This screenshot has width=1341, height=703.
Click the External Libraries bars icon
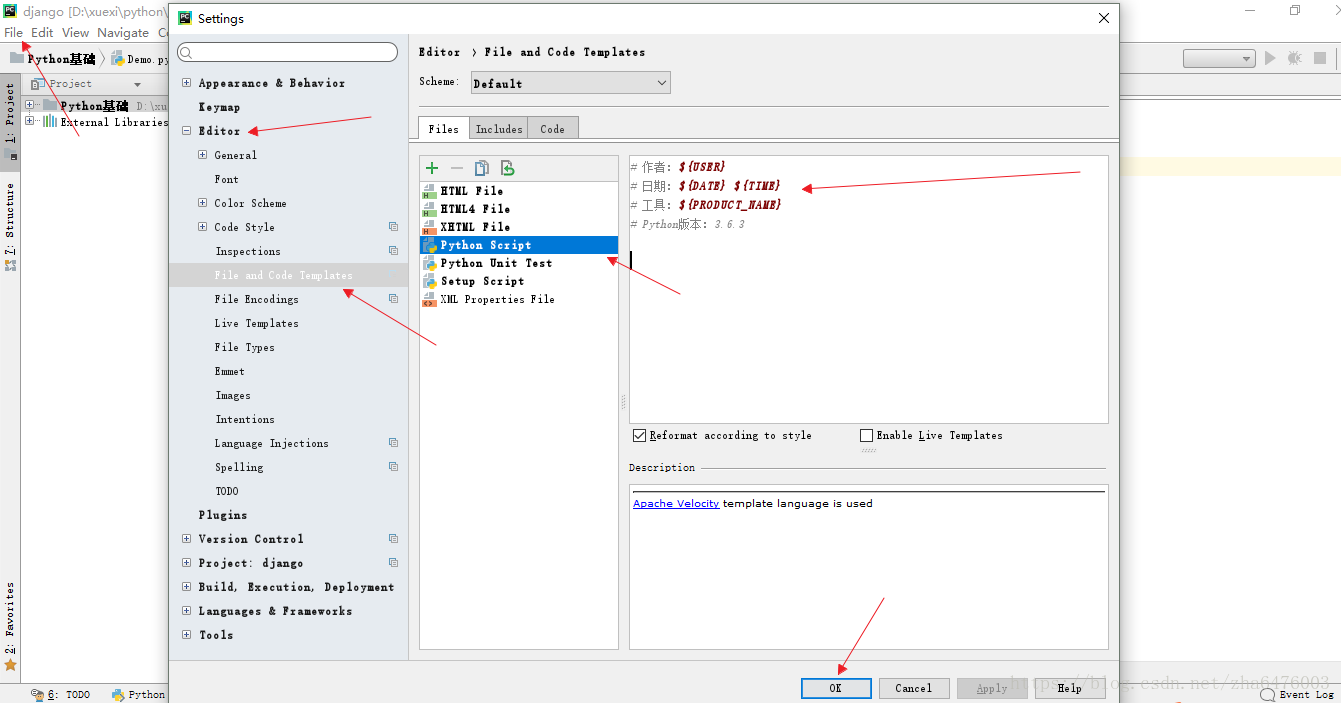(x=50, y=122)
